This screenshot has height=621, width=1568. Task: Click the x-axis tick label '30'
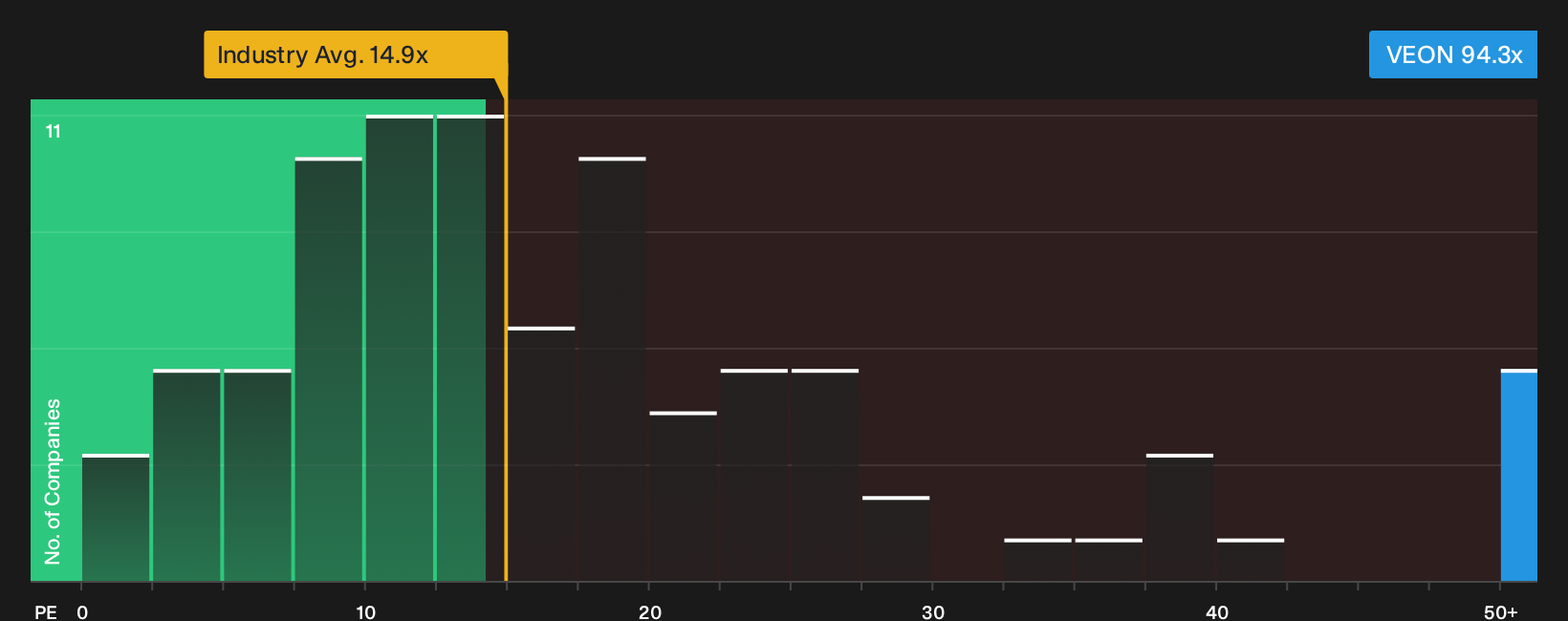point(933,611)
